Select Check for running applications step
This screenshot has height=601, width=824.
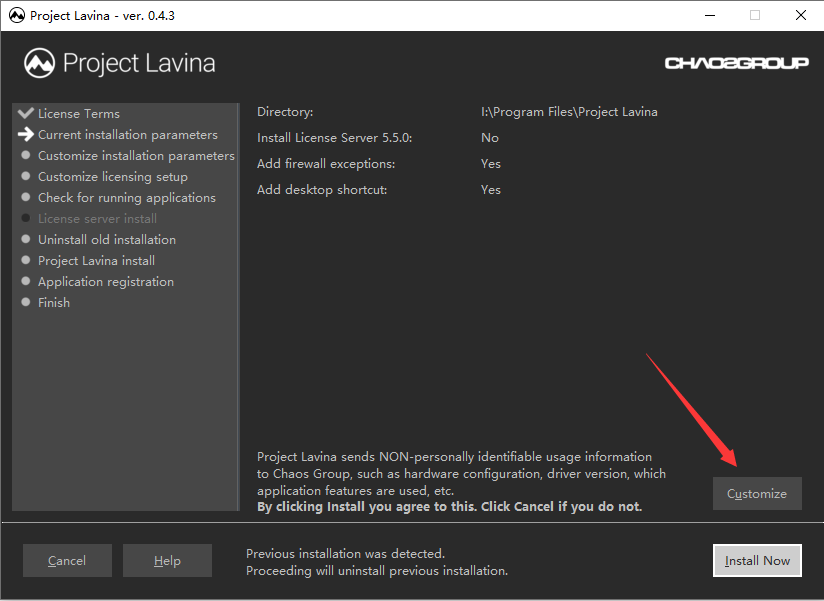(x=126, y=198)
